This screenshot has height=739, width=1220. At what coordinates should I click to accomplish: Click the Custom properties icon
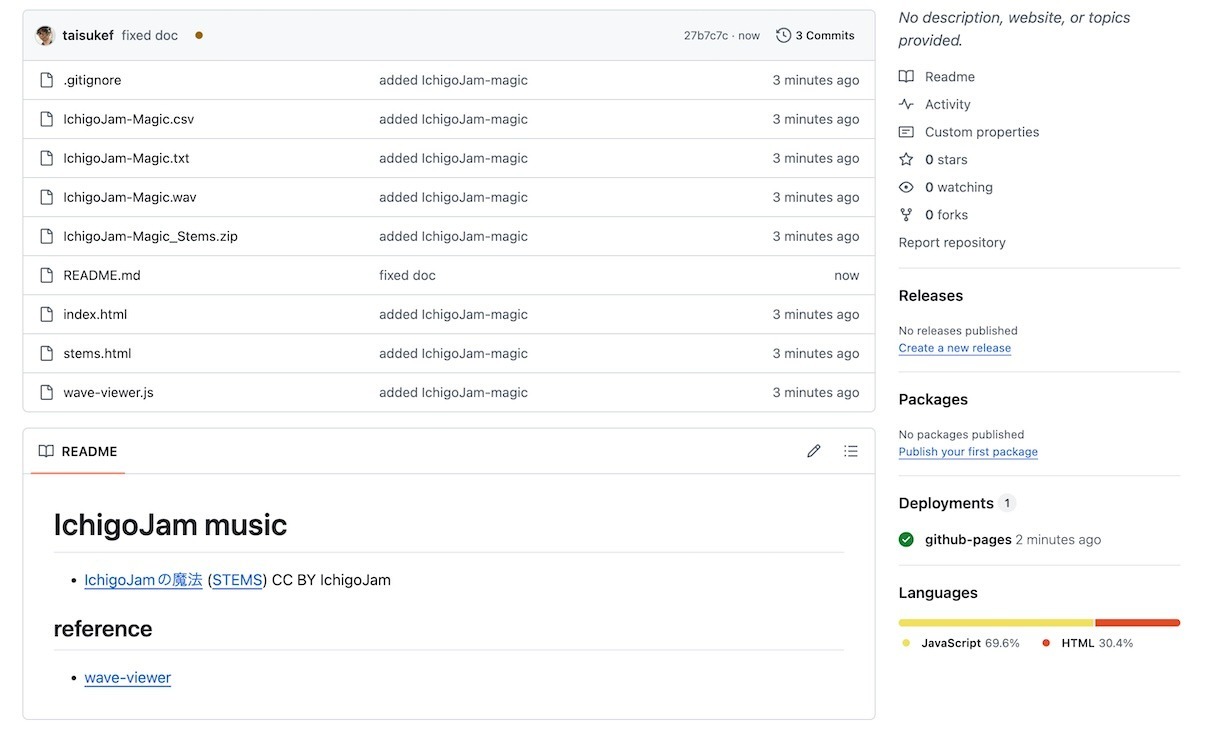coord(906,132)
